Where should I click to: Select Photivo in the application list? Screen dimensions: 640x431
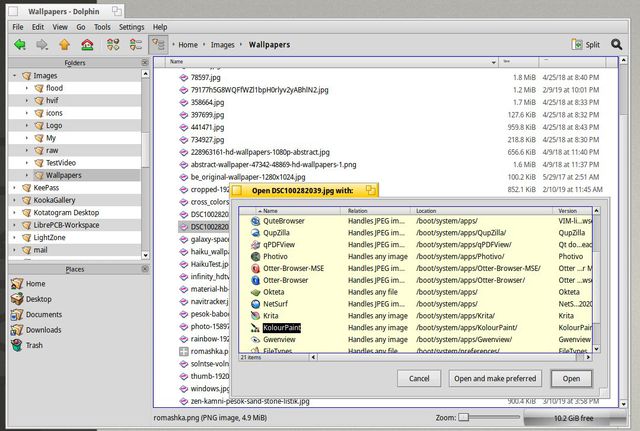[275, 256]
